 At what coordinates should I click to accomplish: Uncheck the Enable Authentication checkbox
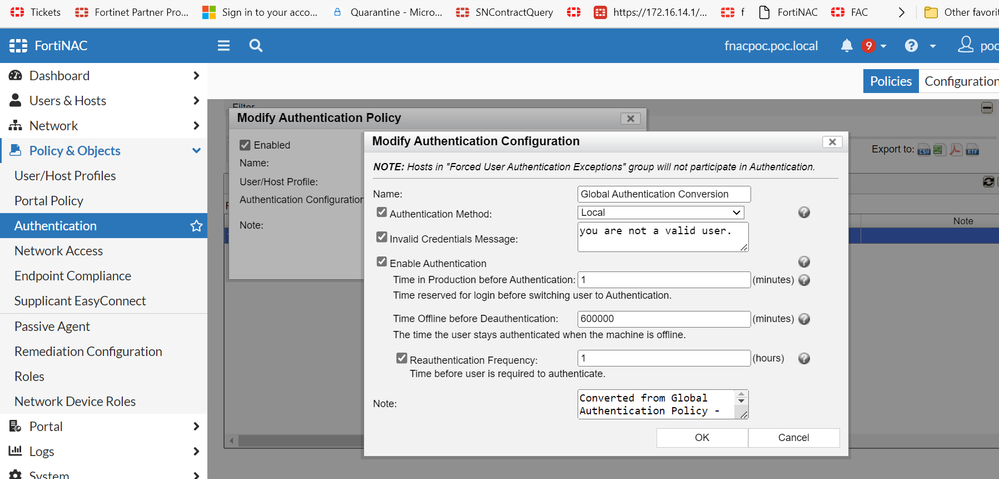click(382, 262)
